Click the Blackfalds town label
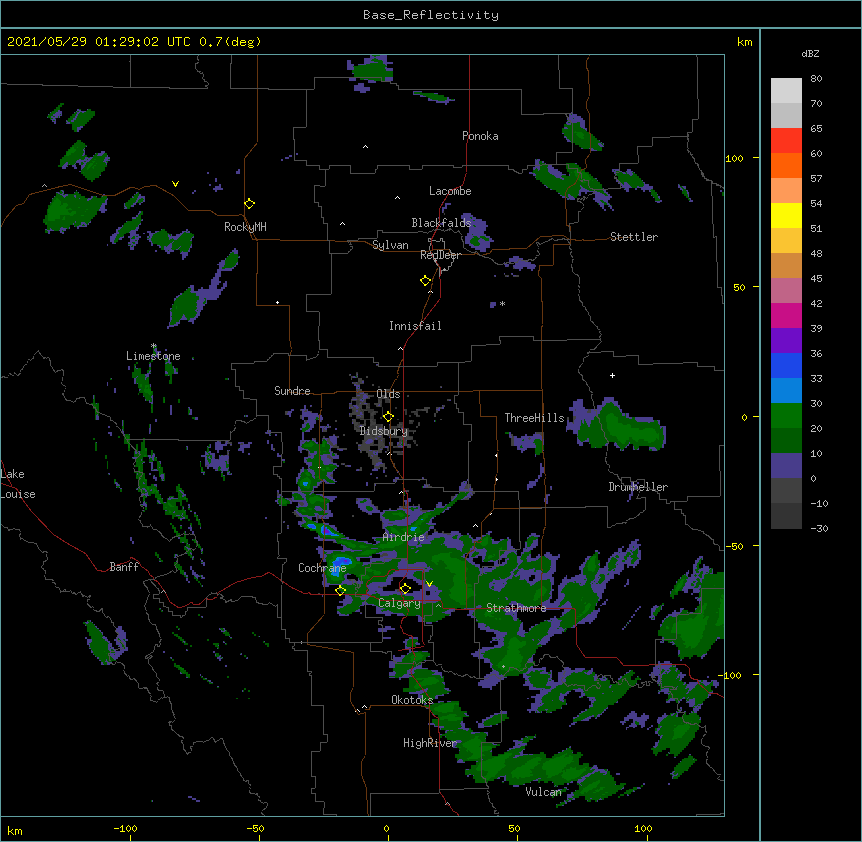Viewport: 862px width, 842px height. pos(441,223)
